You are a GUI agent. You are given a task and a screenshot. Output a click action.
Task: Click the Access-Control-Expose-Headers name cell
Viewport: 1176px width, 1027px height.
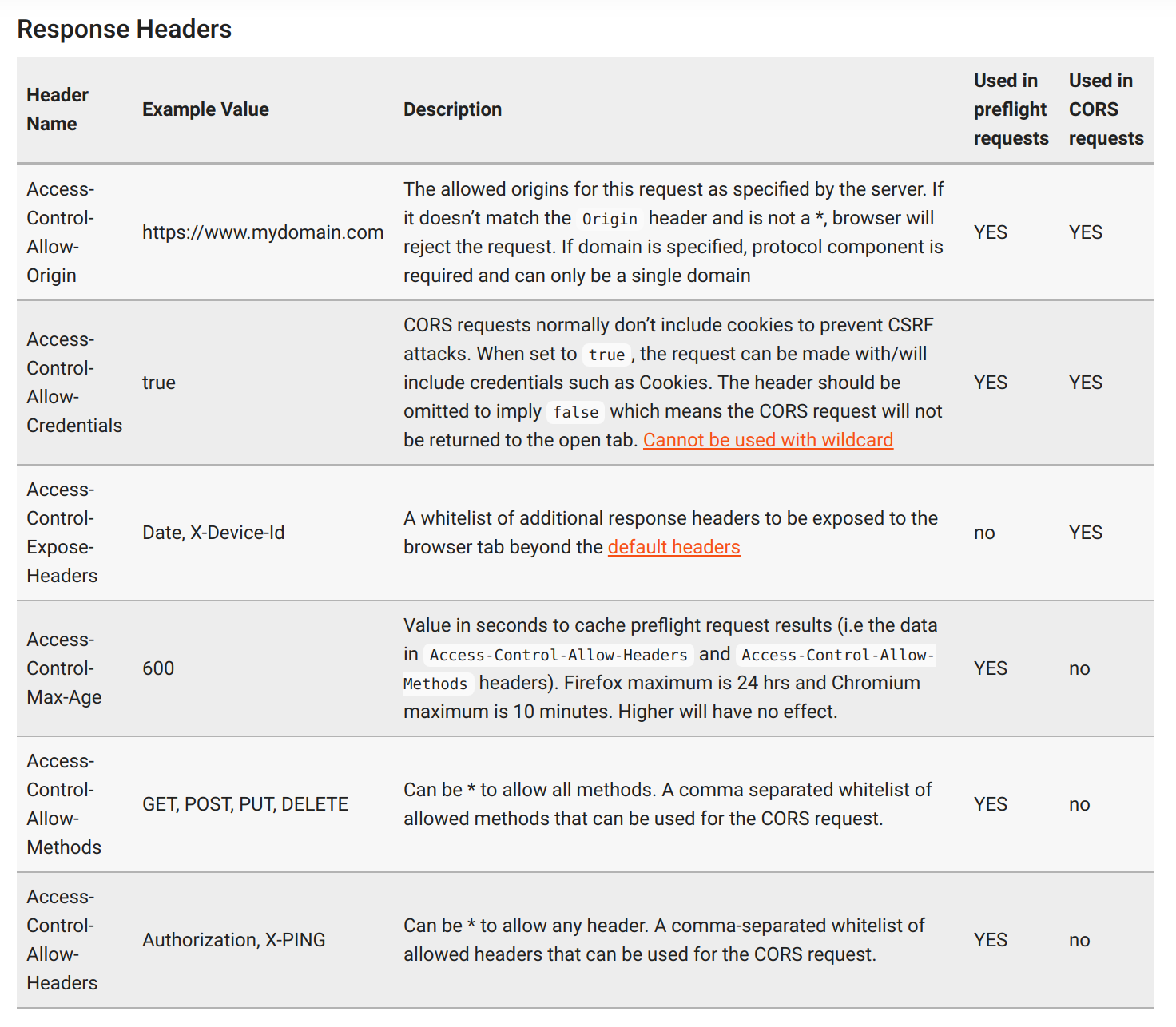pos(62,533)
